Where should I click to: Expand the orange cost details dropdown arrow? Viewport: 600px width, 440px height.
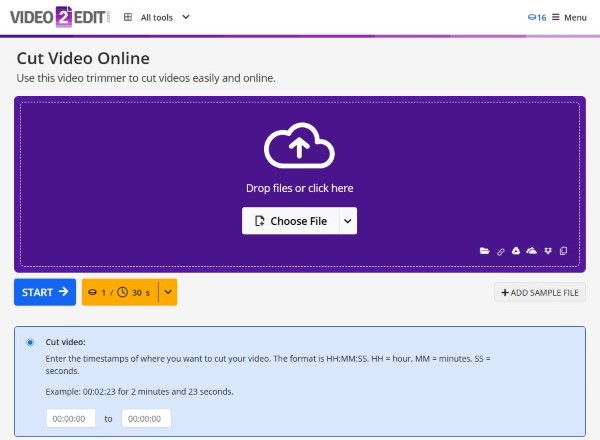pyautogui.click(x=168, y=292)
